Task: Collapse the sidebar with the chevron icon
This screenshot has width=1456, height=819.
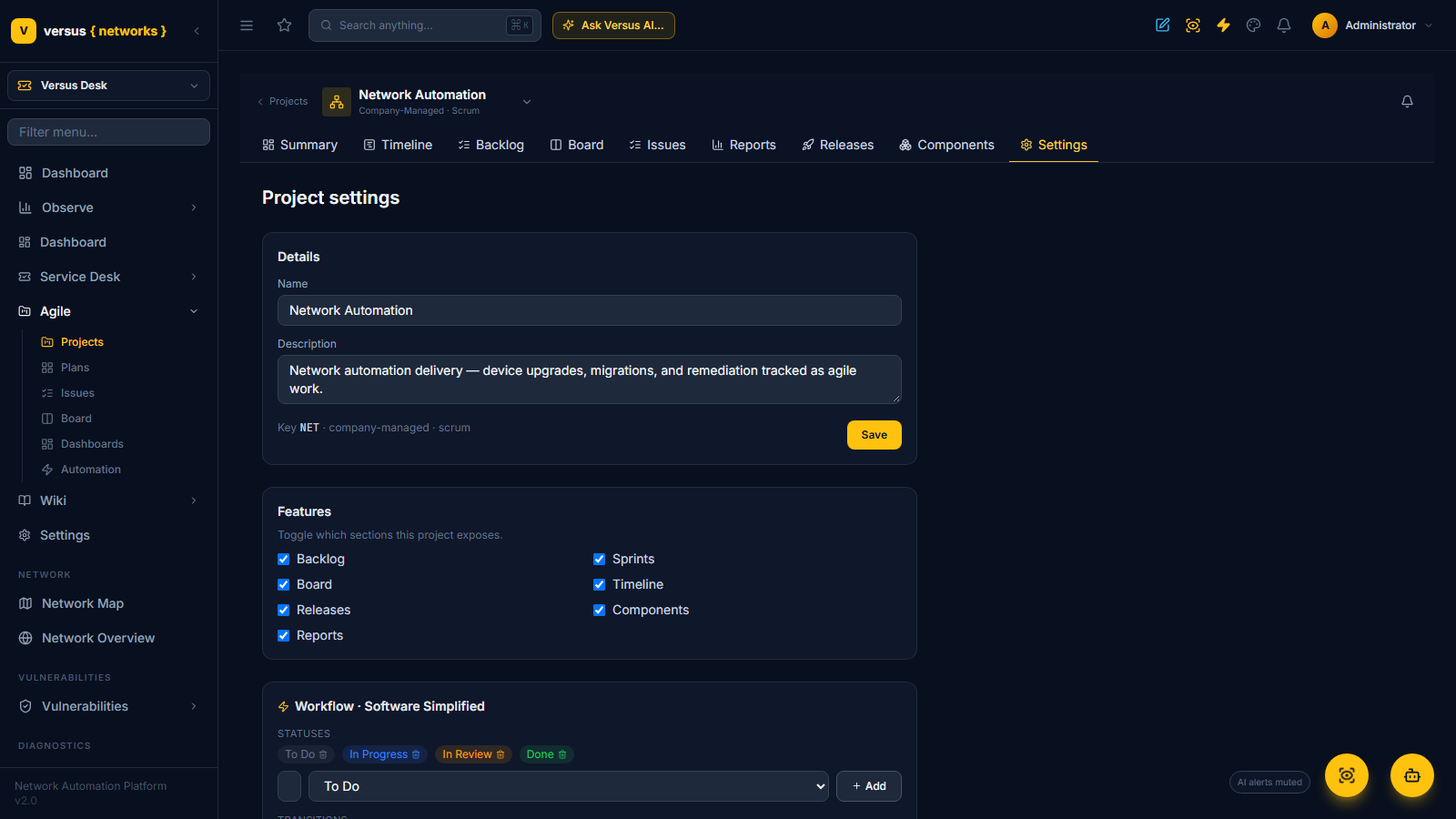Action: (x=197, y=31)
